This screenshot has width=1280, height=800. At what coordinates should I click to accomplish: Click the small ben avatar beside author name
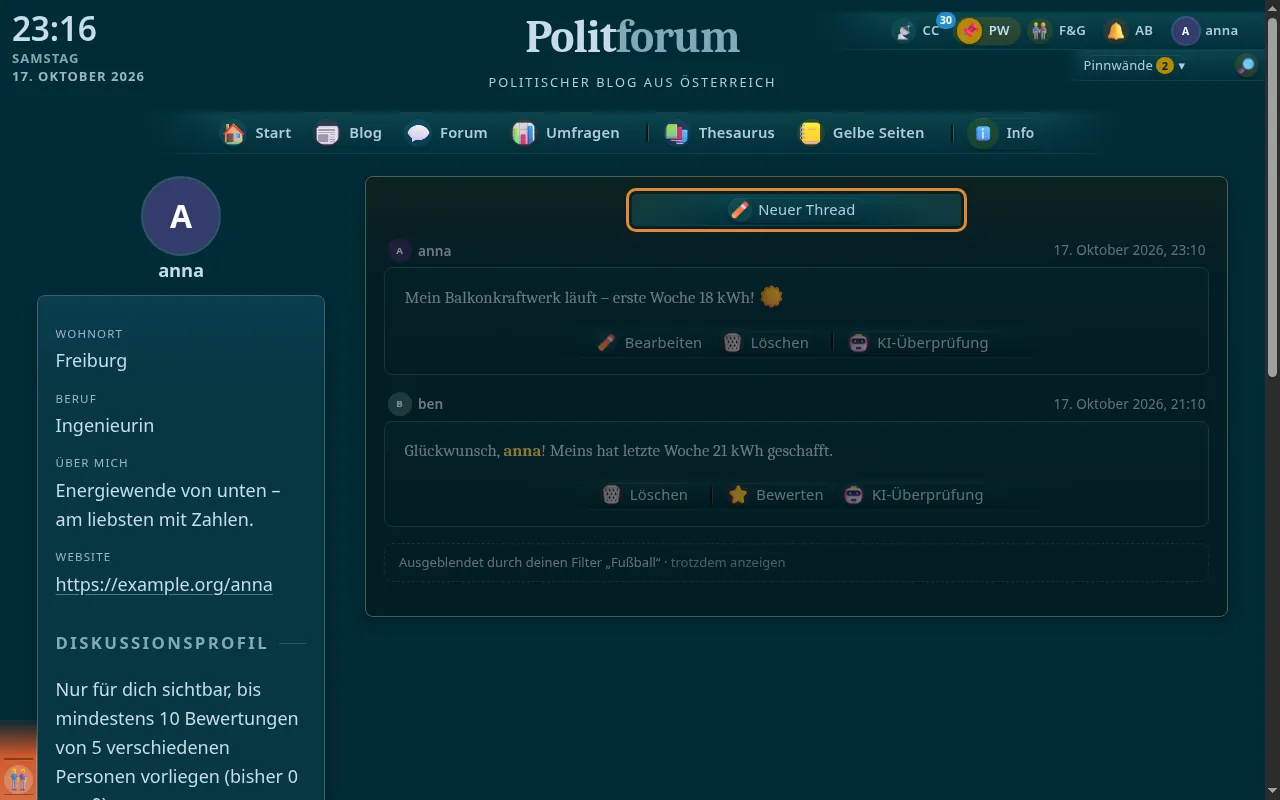400,404
